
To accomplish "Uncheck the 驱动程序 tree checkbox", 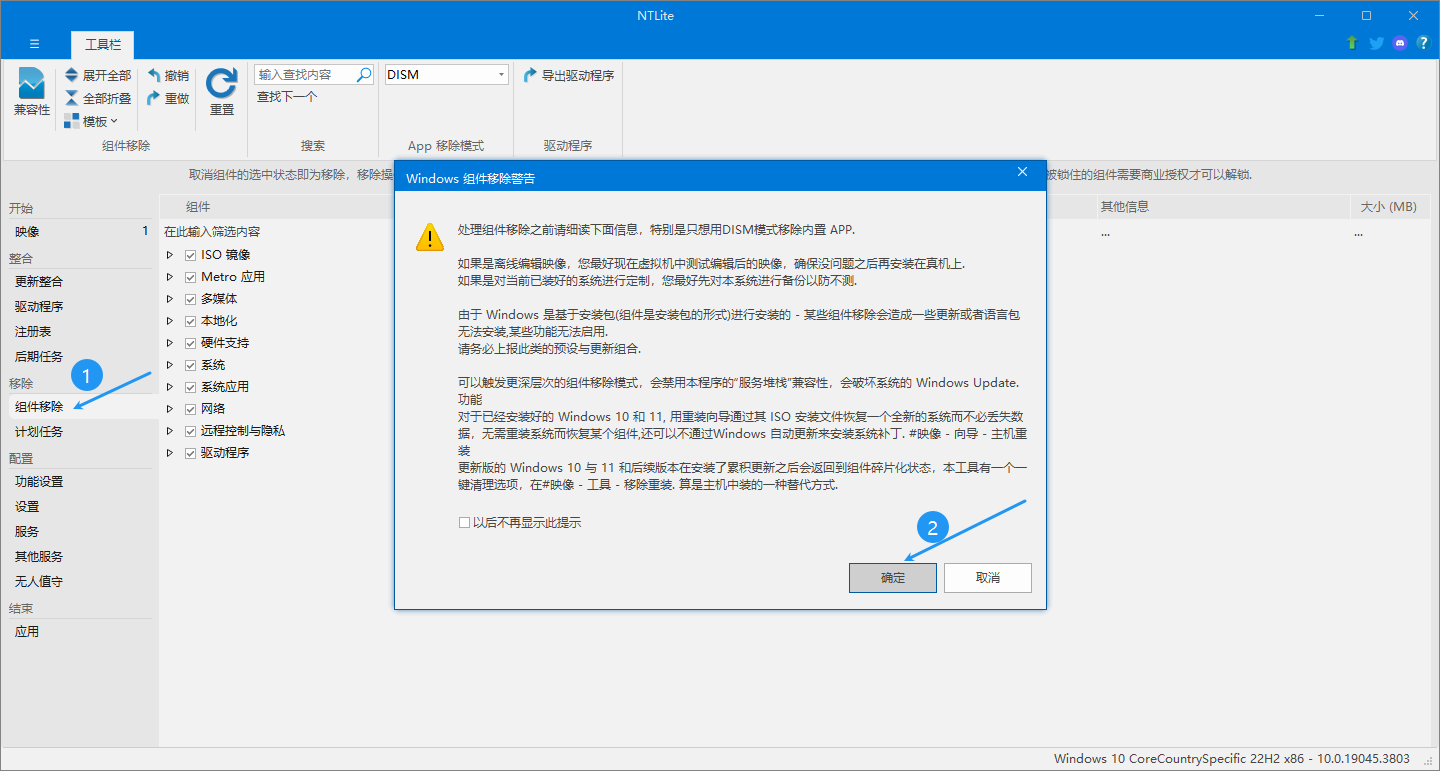I will coord(190,453).
